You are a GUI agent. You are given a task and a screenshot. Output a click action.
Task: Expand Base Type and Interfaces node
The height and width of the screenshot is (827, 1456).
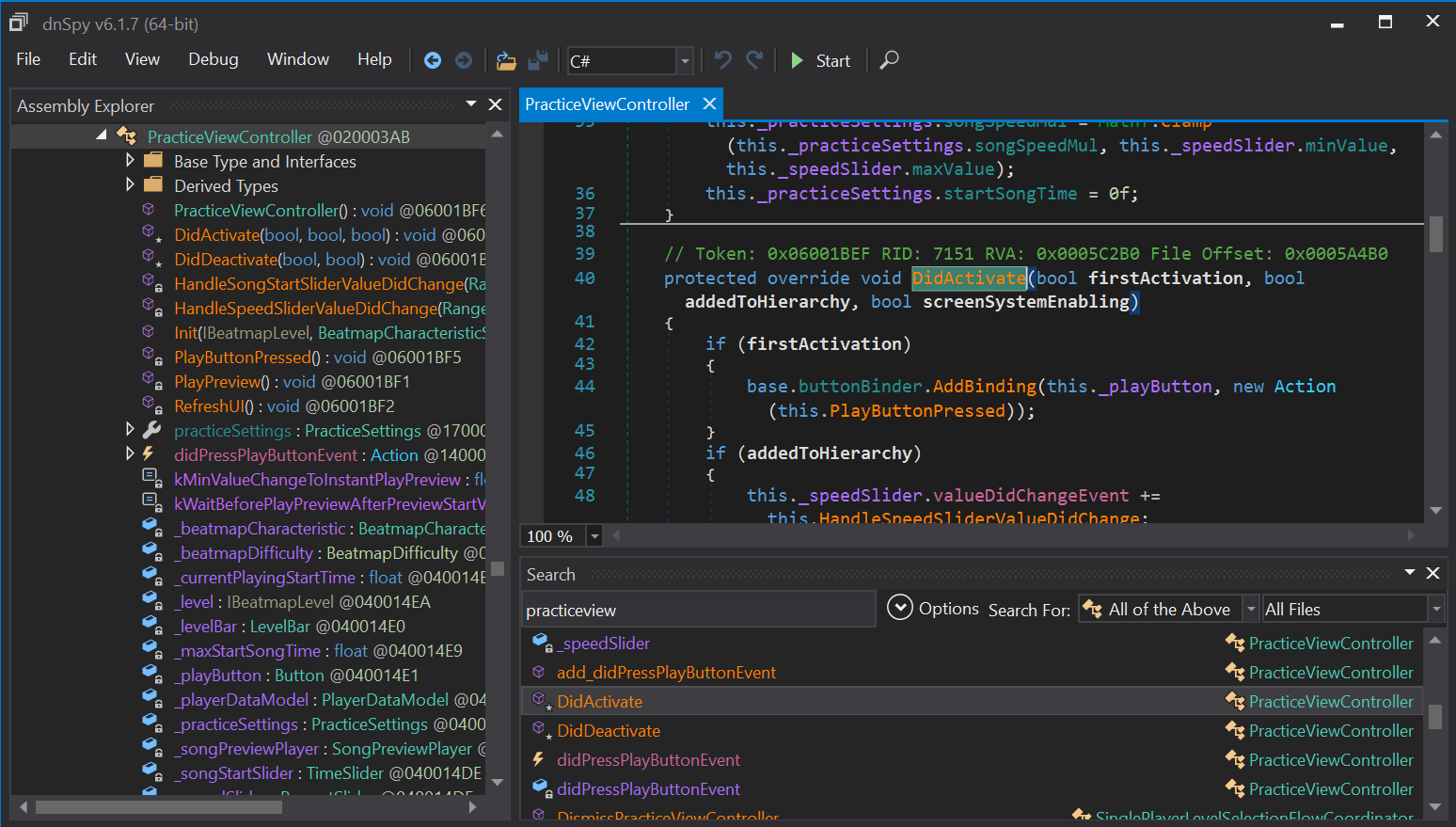point(131,161)
